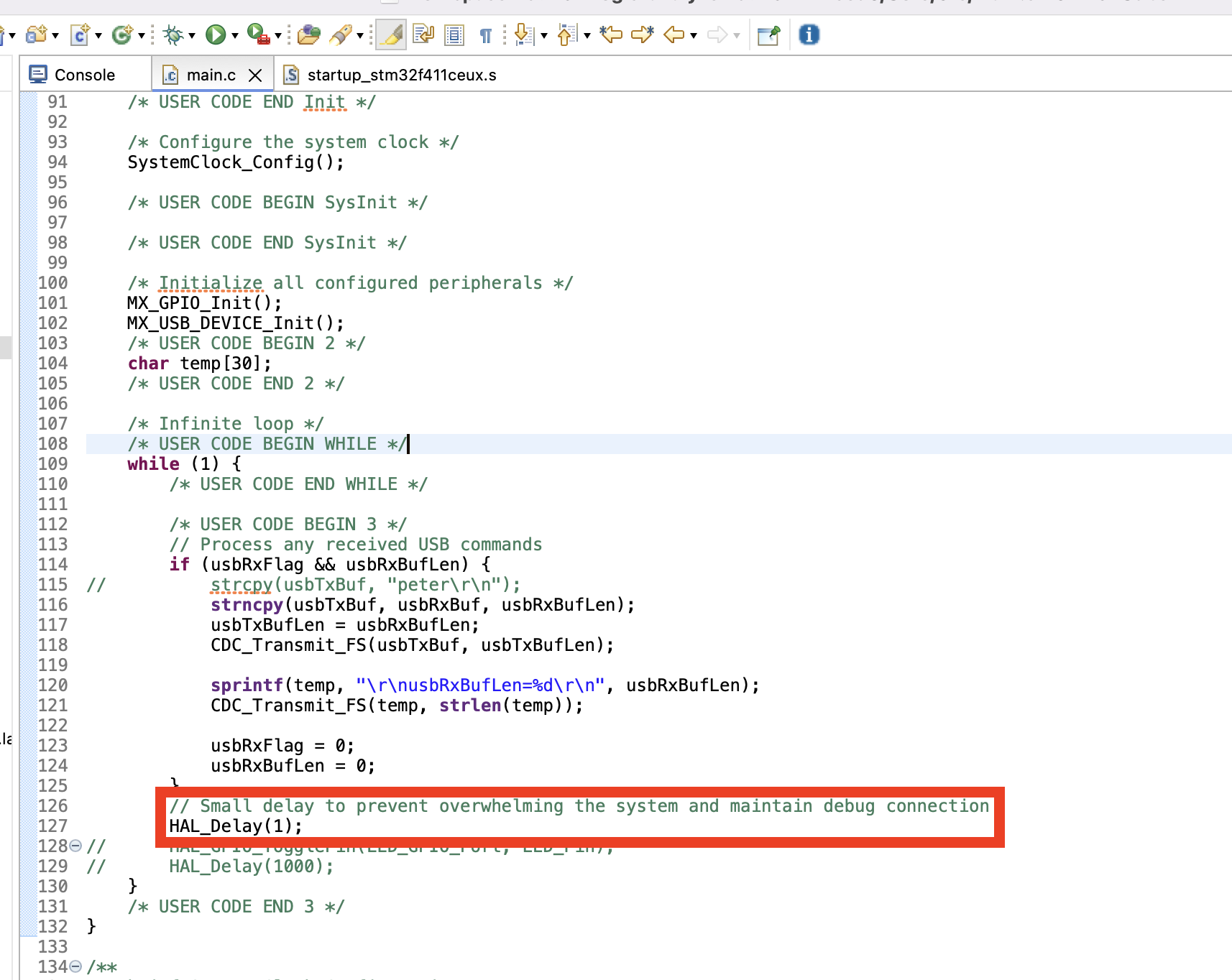The width and height of the screenshot is (1232, 980).
Task: Open dropdown next to New C/C++ Project icon
Action: (x=55, y=35)
